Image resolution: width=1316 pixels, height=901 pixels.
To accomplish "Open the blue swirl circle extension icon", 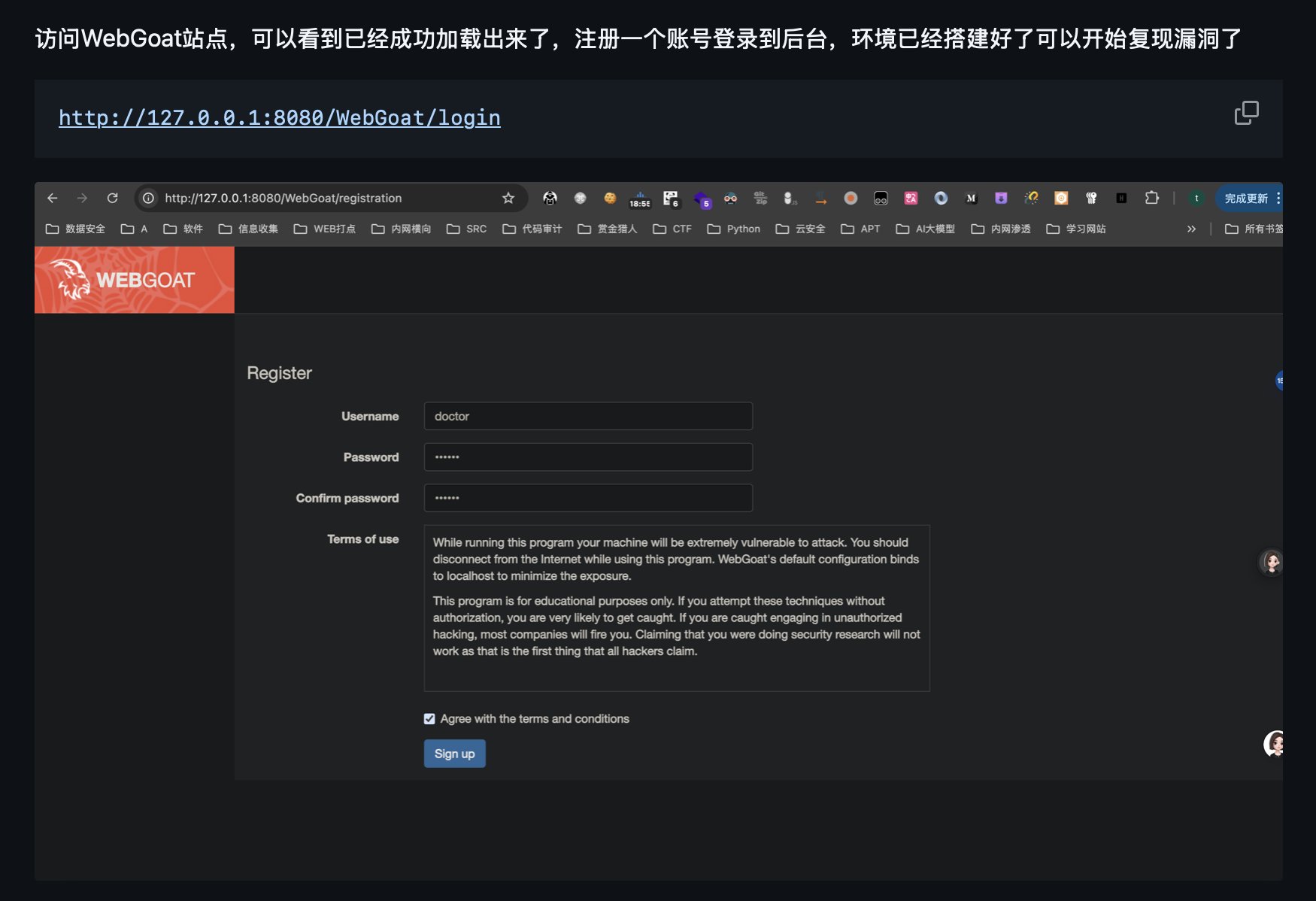I will coord(941,198).
